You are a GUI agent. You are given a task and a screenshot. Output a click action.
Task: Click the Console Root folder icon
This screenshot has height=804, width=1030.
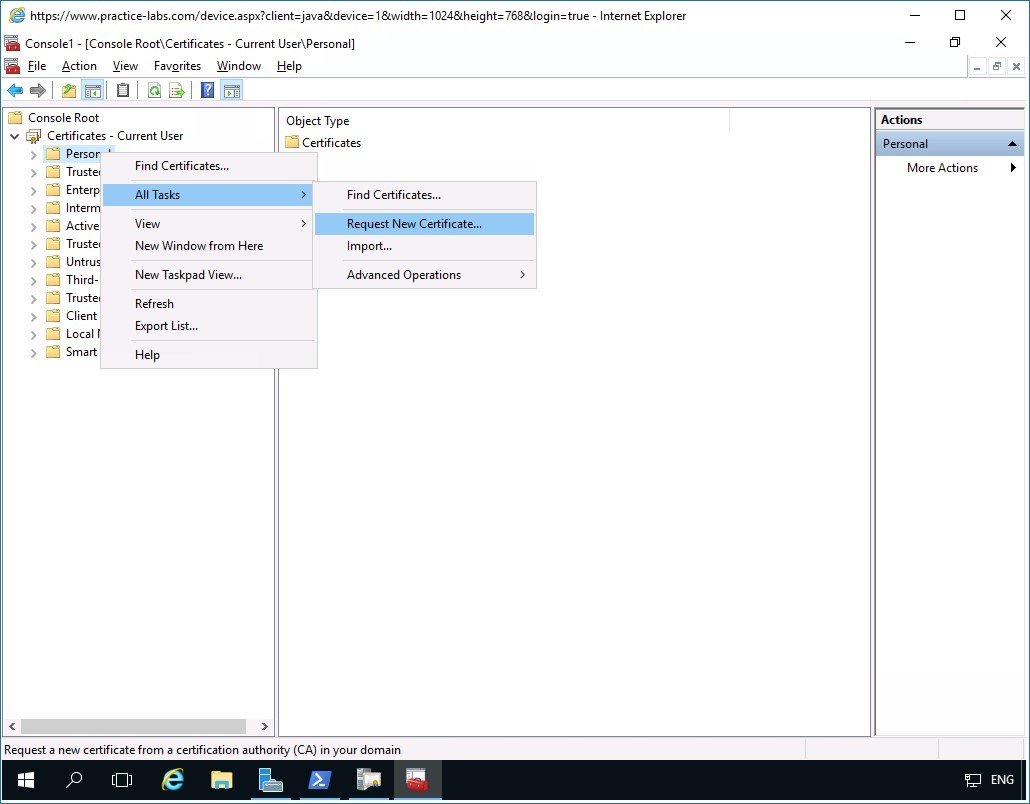point(15,118)
